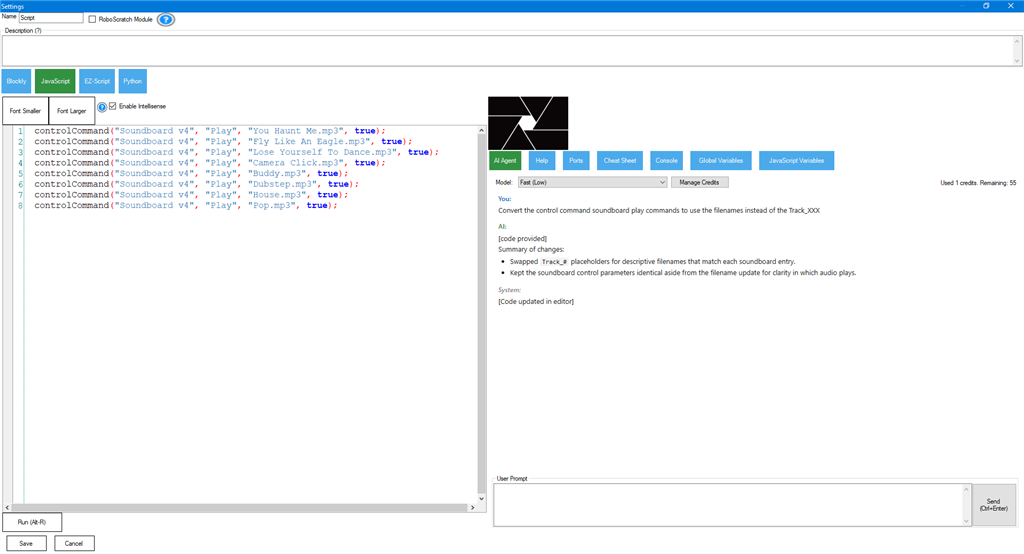Click code line with "House.mp3"
1024x554 pixels.
[191, 195]
